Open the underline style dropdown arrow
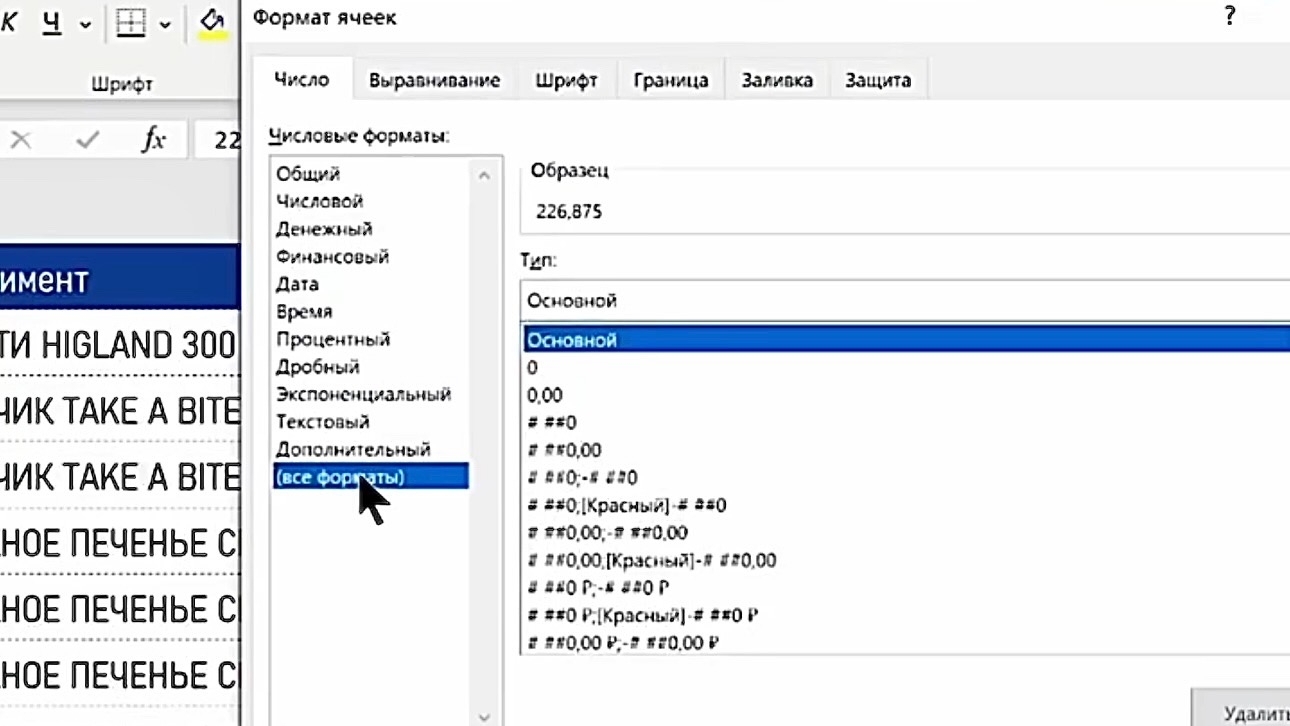1290x726 pixels. (85, 24)
